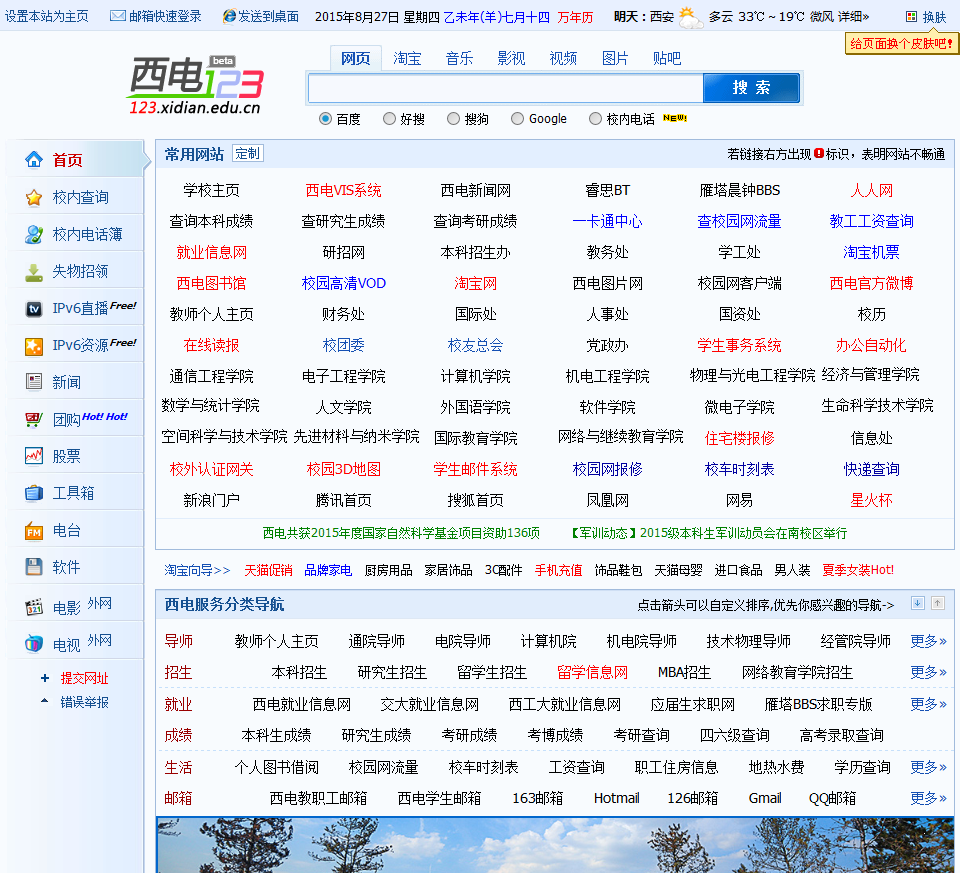Click the IE icon for 发送到桌面
Image resolution: width=960 pixels, height=873 pixels.
pyautogui.click(x=230, y=16)
